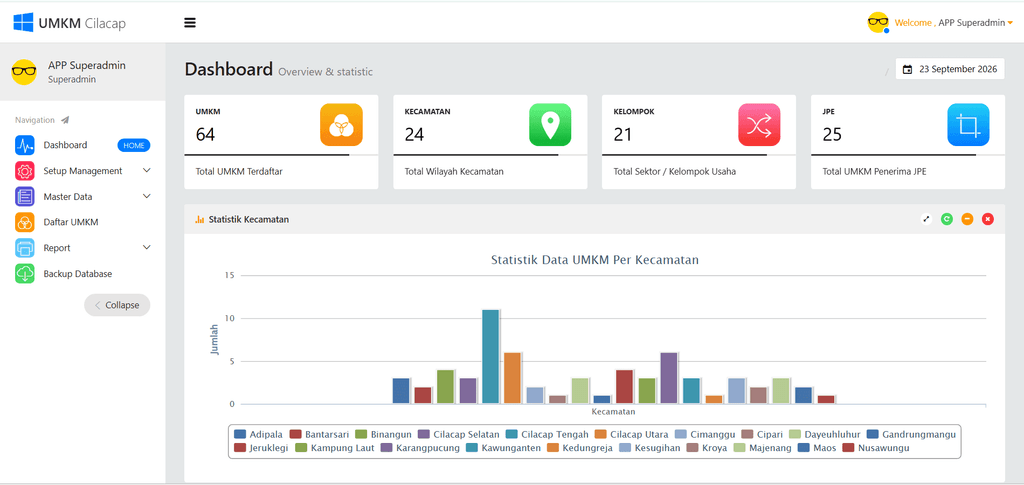Toggle Binangun legend entry

click(383, 434)
